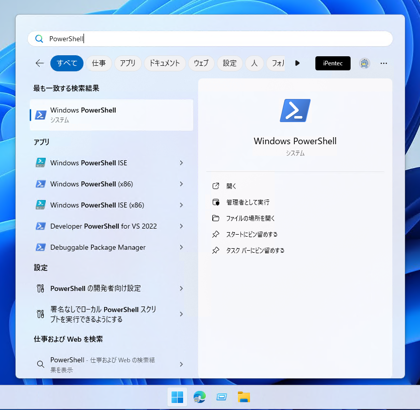Select the アプリ filter tab
This screenshot has height=410, width=420.
pos(128,63)
